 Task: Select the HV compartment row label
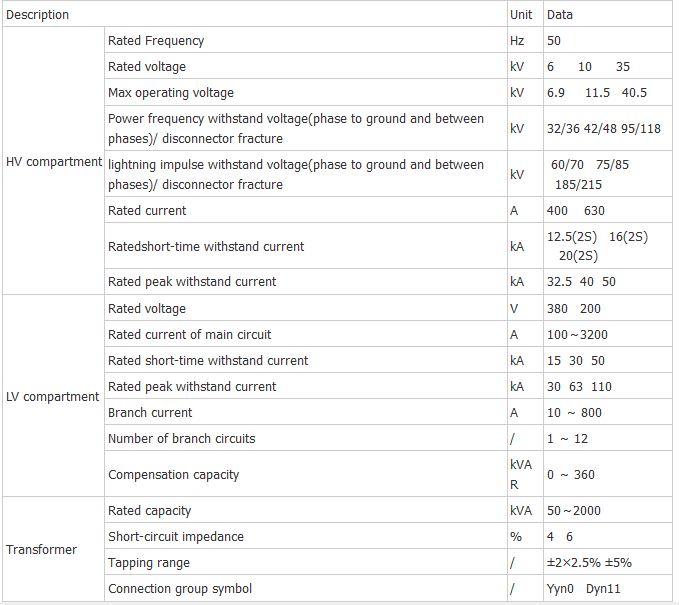pyautogui.click(x=54, y=162)
